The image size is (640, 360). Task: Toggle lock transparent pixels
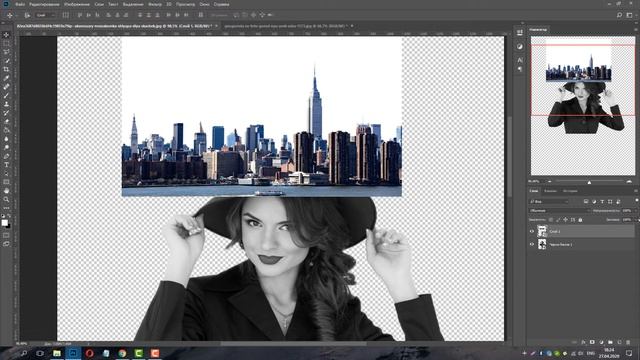551,220
